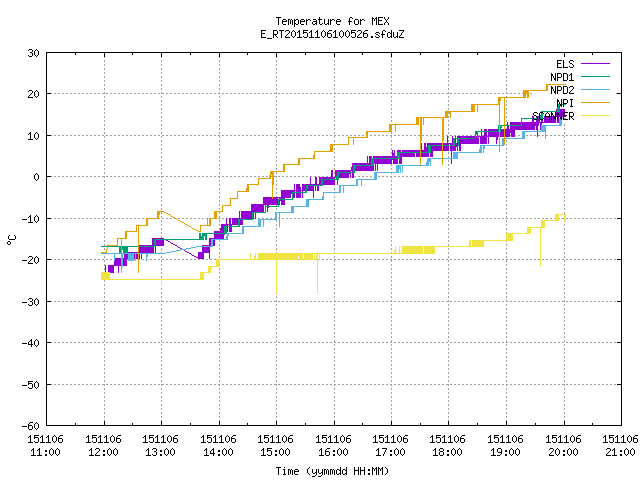Click the 'Time (yymmdd HH:MM)' axis title
This screenshot has width=640, height=480.
[332, 471]
